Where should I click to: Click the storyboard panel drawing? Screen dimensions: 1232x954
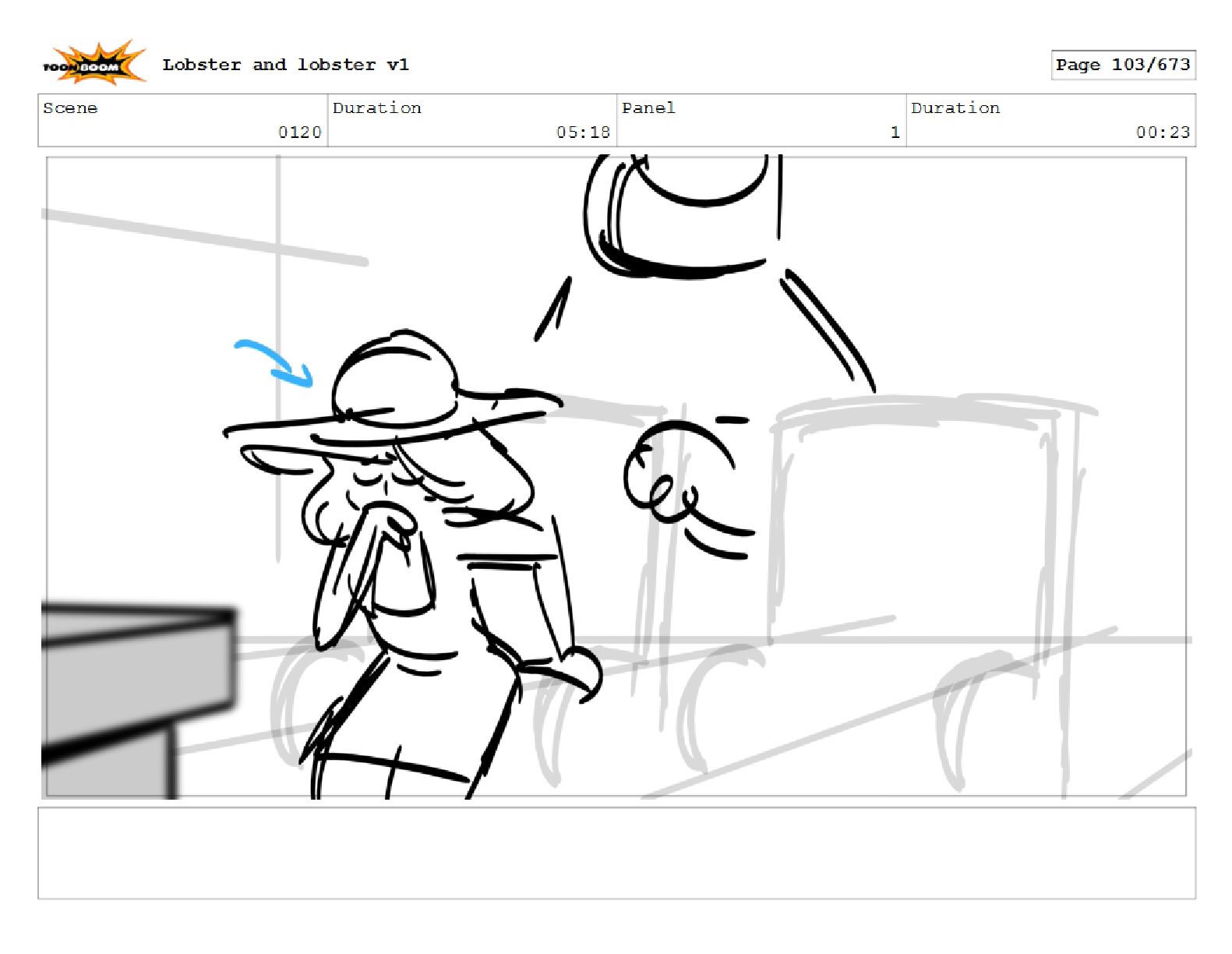coord(616,476)
